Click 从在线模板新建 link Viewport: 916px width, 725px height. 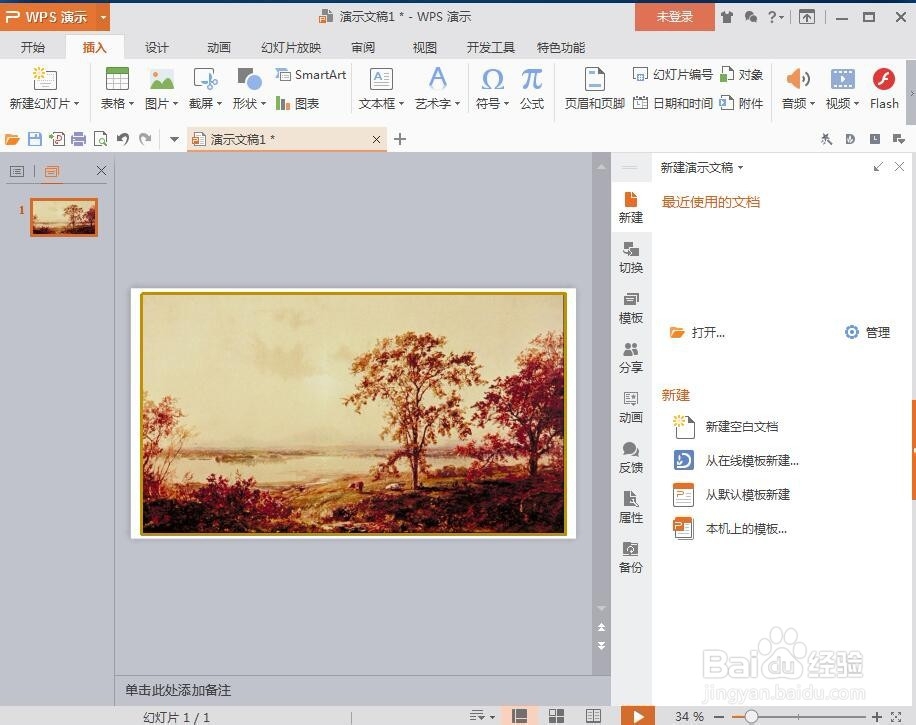[x=736, y=460]
